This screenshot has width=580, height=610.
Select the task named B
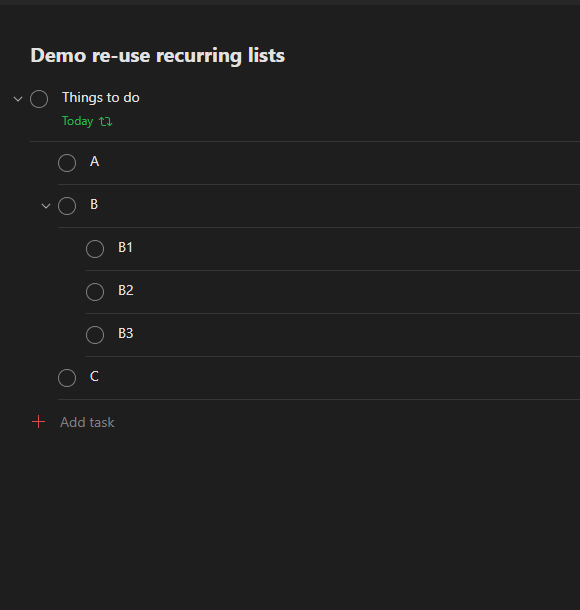click(94, 204)
